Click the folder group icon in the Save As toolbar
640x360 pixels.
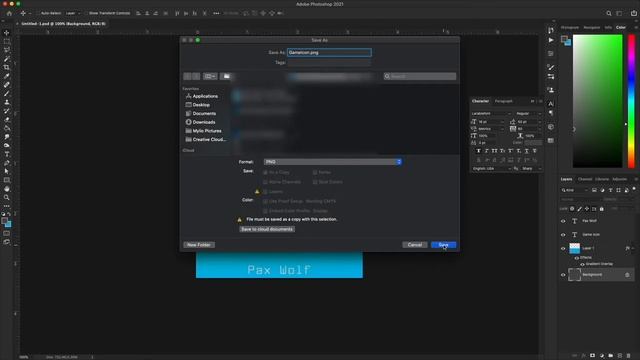(227, 76)
